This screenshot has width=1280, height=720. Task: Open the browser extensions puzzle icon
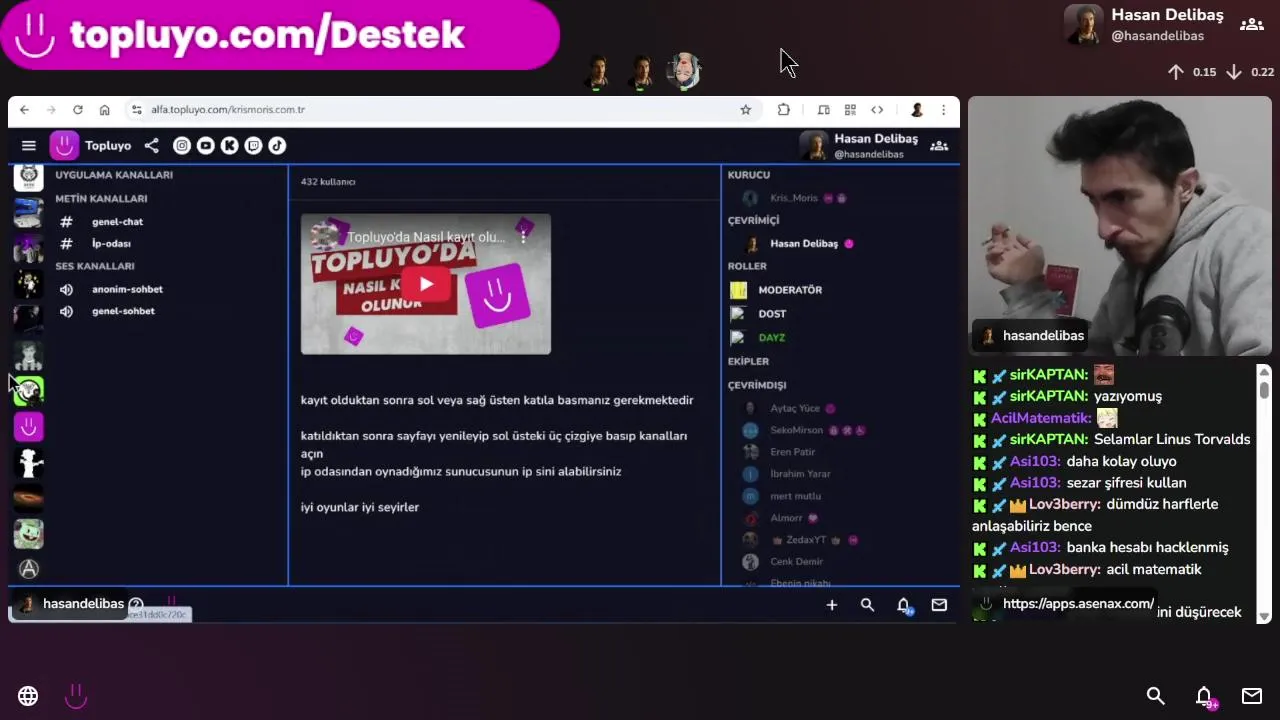pyautogui.click(x=784, y=110)
